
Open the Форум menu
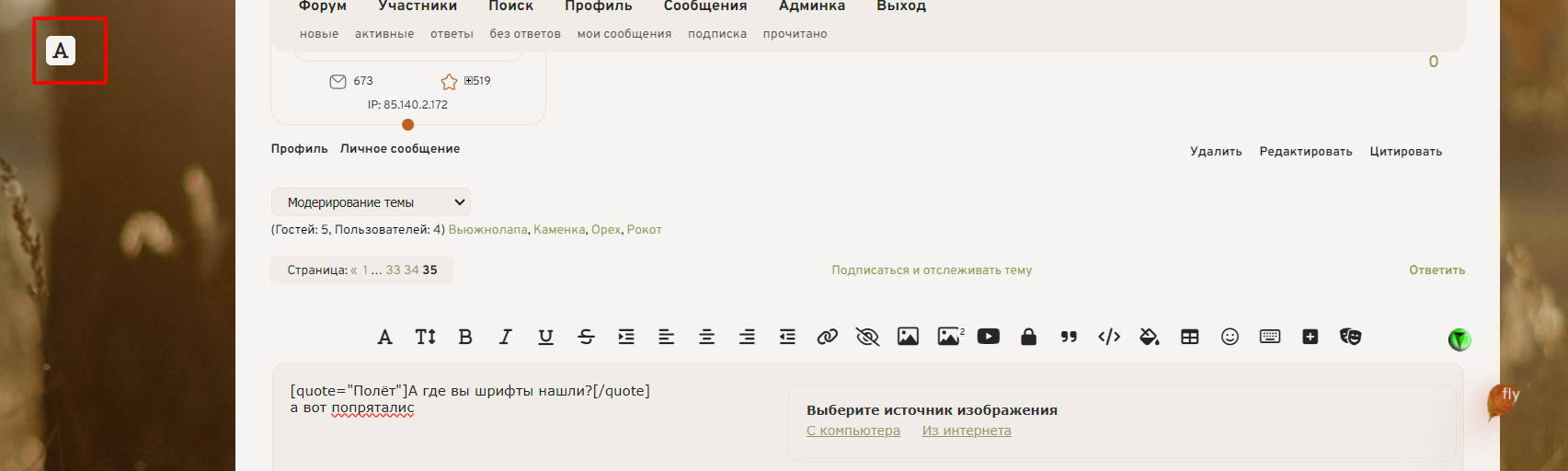(x=323, y=6)
